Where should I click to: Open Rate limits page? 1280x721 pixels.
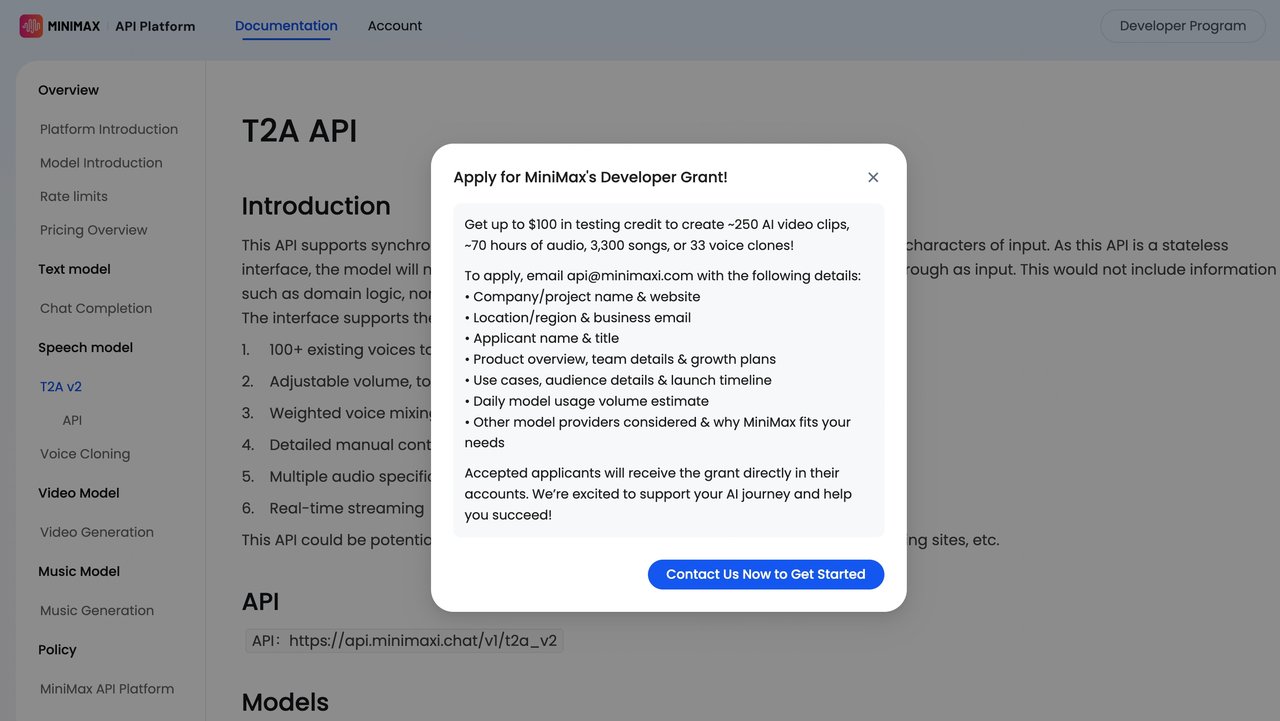(x=74, y=197)
